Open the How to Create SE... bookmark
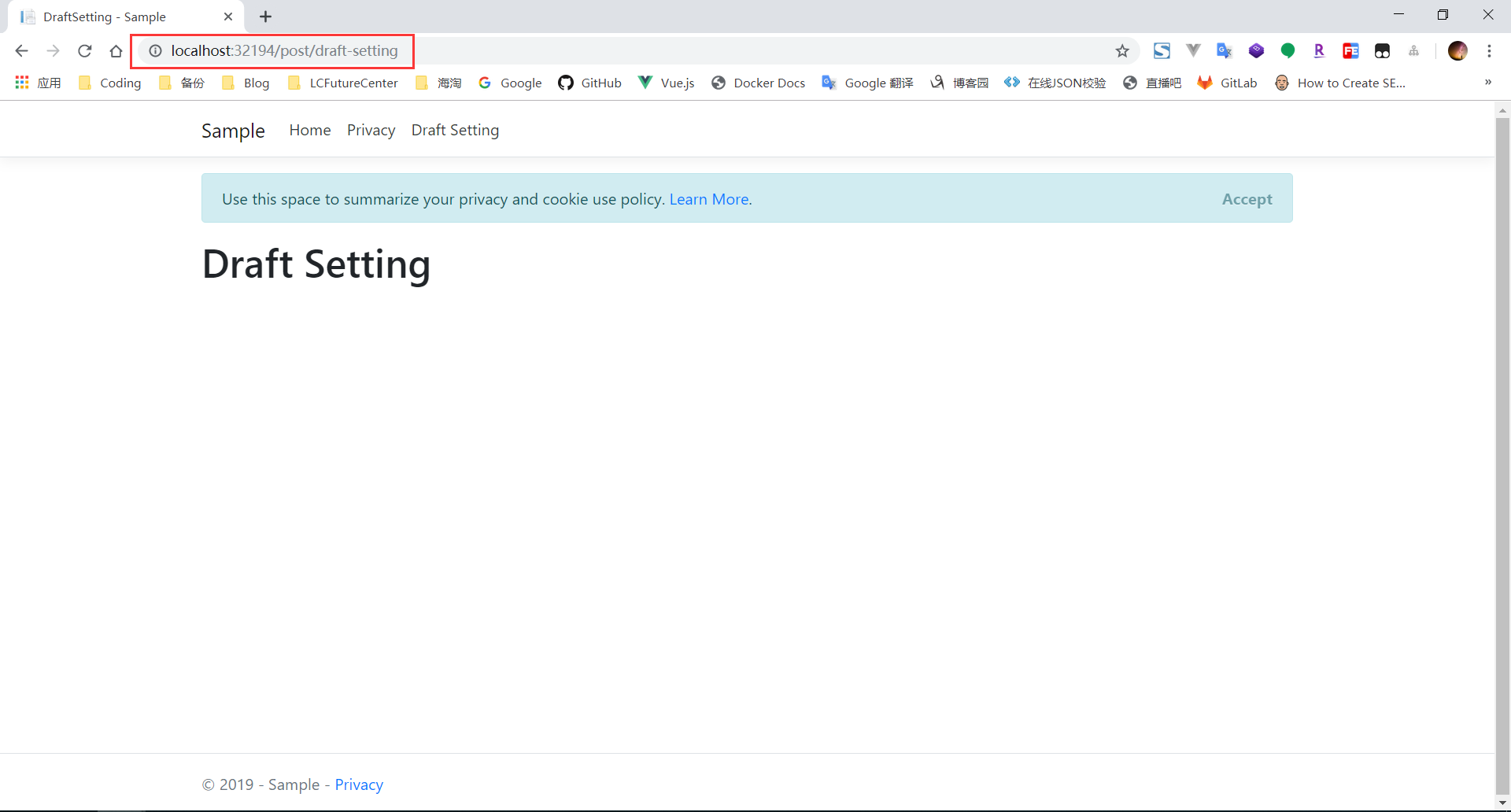Screen dimensions: 1511x812 coord(1340,83)
